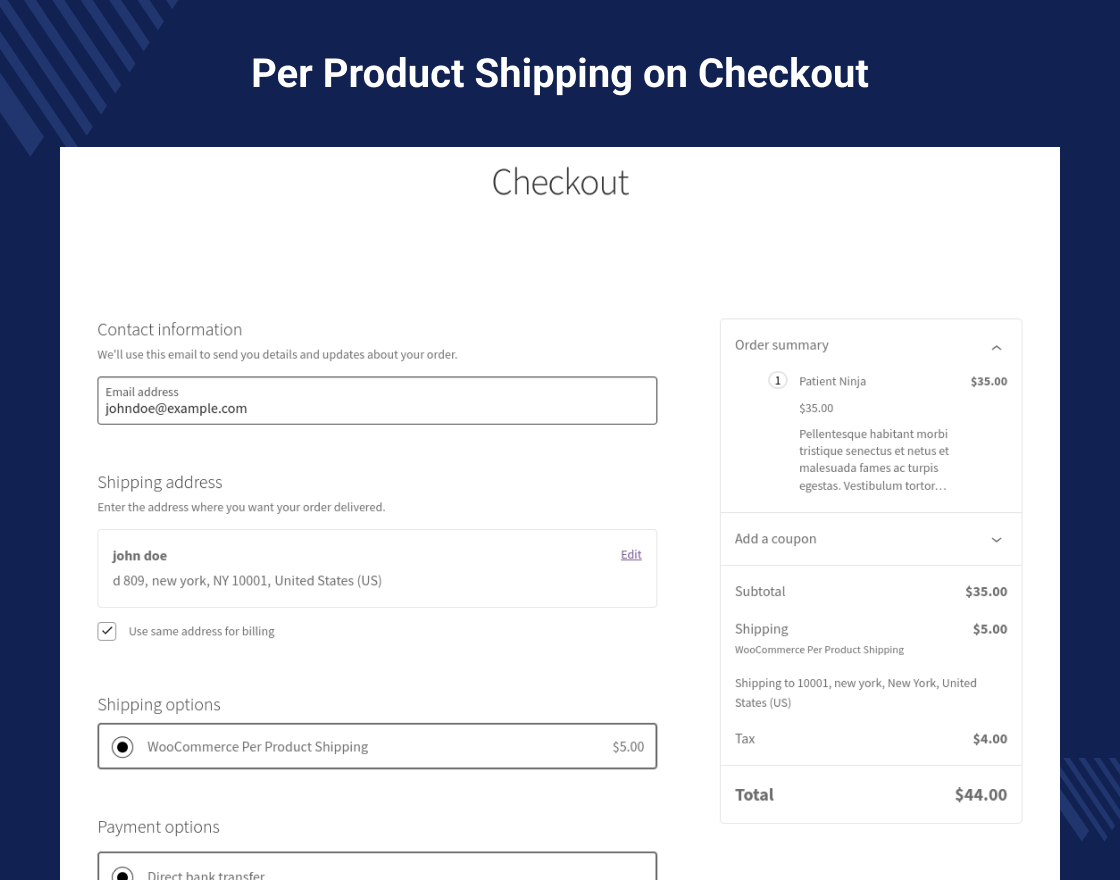Click the Subtotal $35.00 amount
Screen dimensions: 1120x880
click(x=985, y=592)
